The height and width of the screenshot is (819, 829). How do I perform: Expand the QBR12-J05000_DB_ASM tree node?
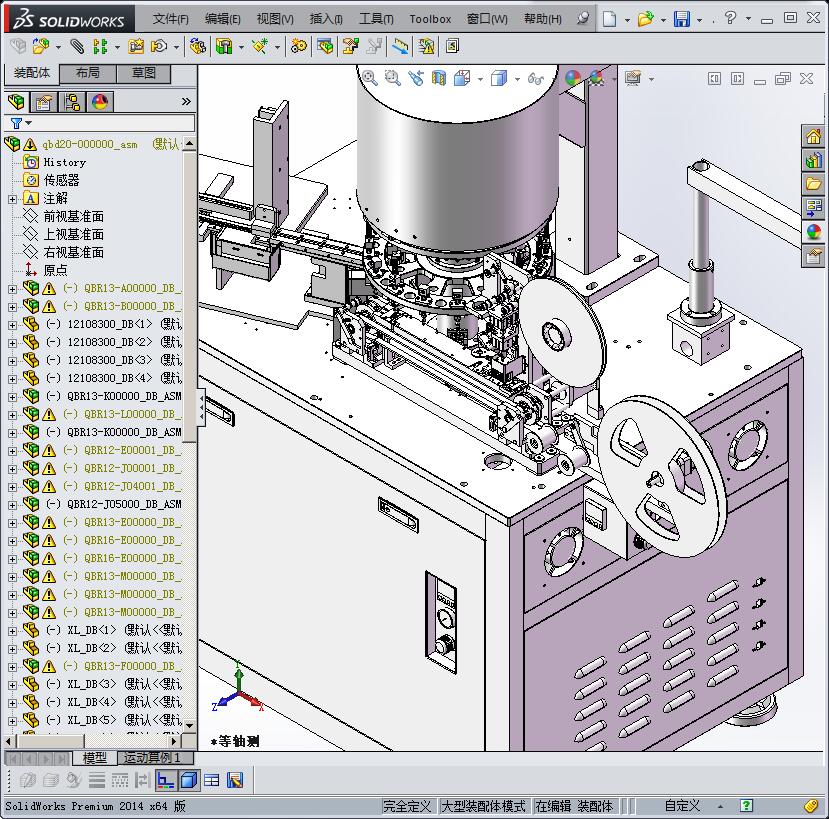coord(12,505)
